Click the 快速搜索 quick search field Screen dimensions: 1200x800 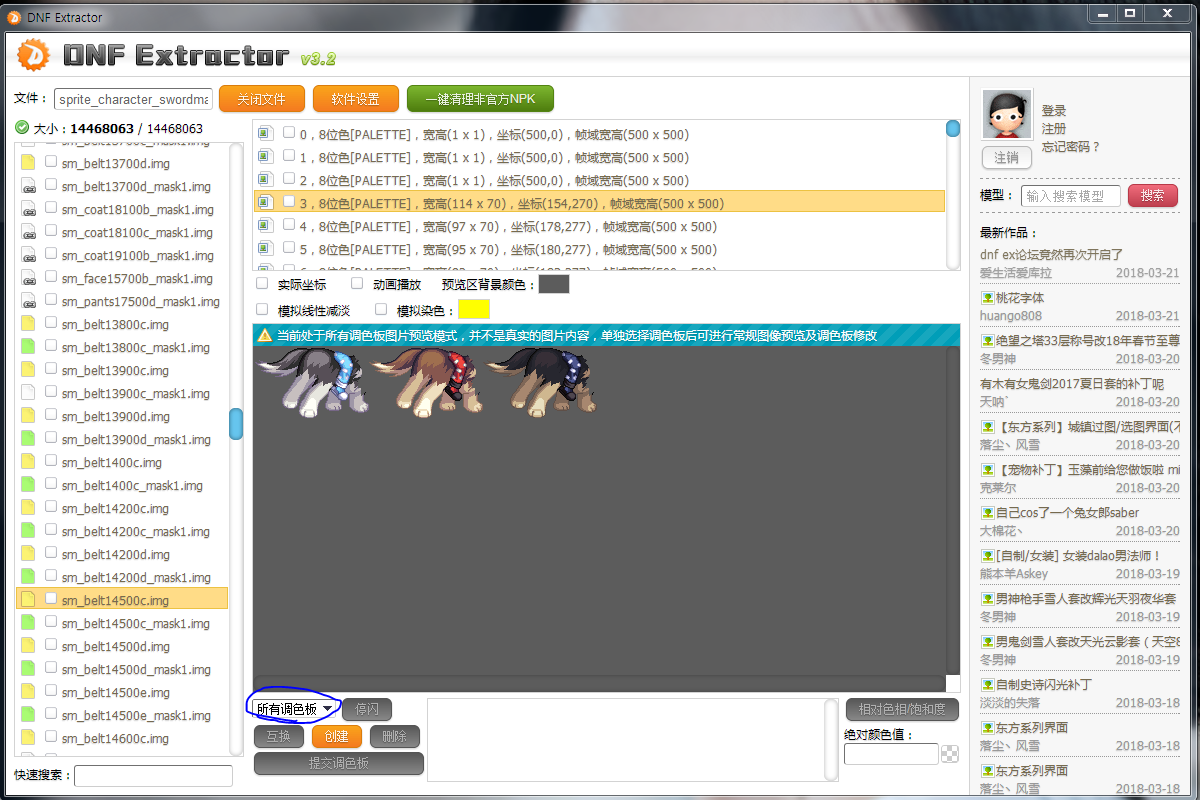point(153,776)
